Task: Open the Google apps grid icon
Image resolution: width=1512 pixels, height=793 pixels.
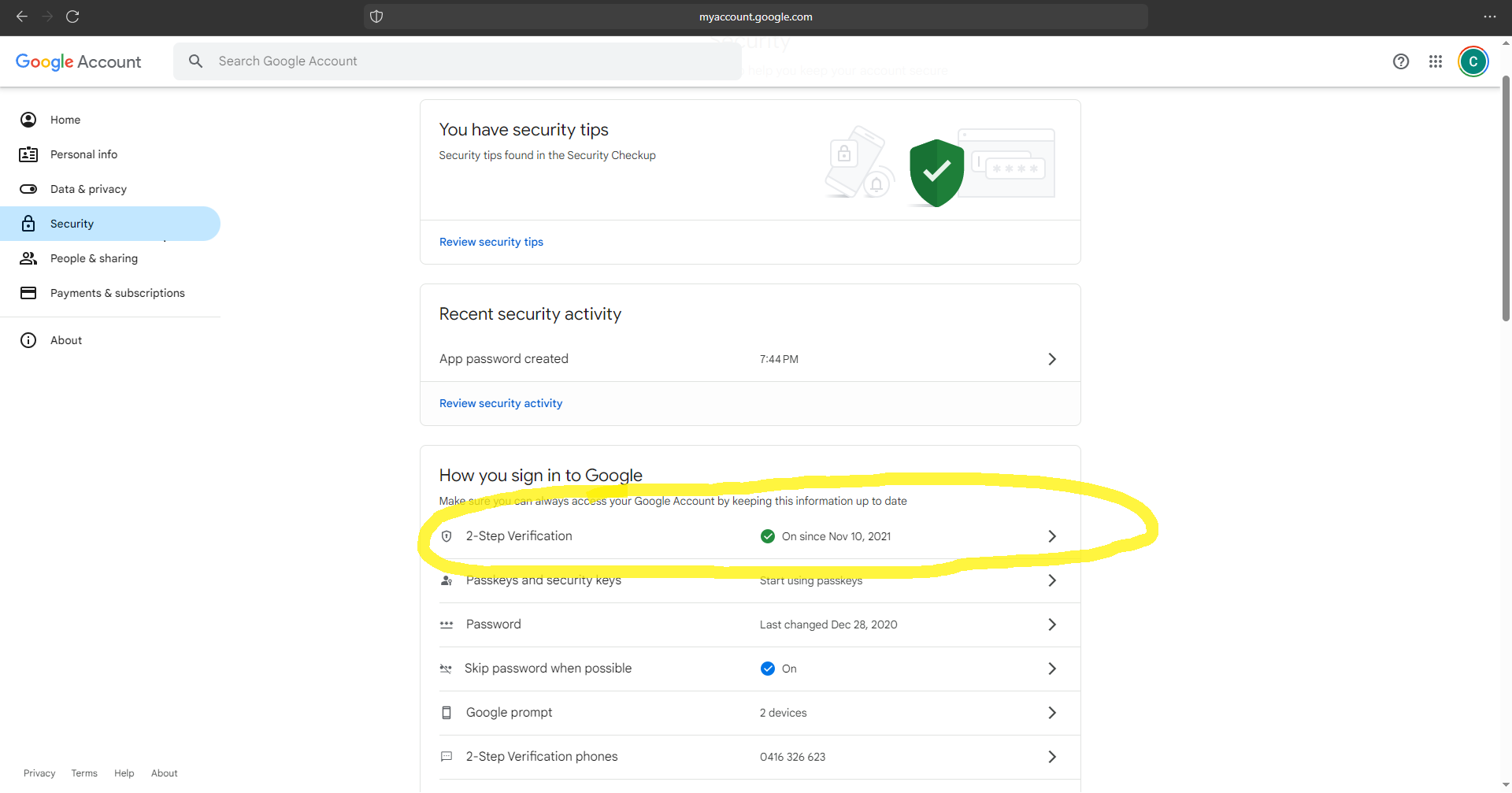Action: coord(1436,61)
